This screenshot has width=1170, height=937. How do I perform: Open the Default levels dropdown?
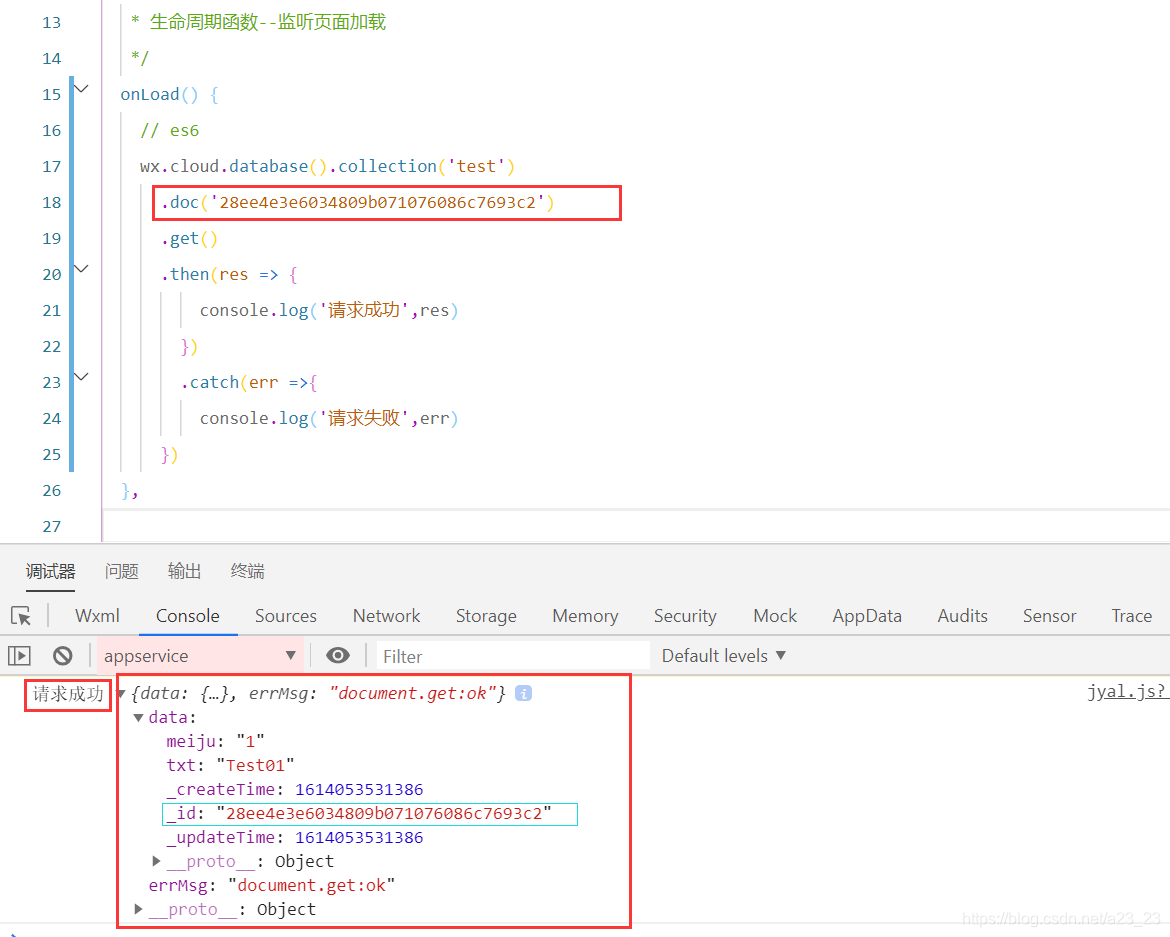tap(723, 656)
